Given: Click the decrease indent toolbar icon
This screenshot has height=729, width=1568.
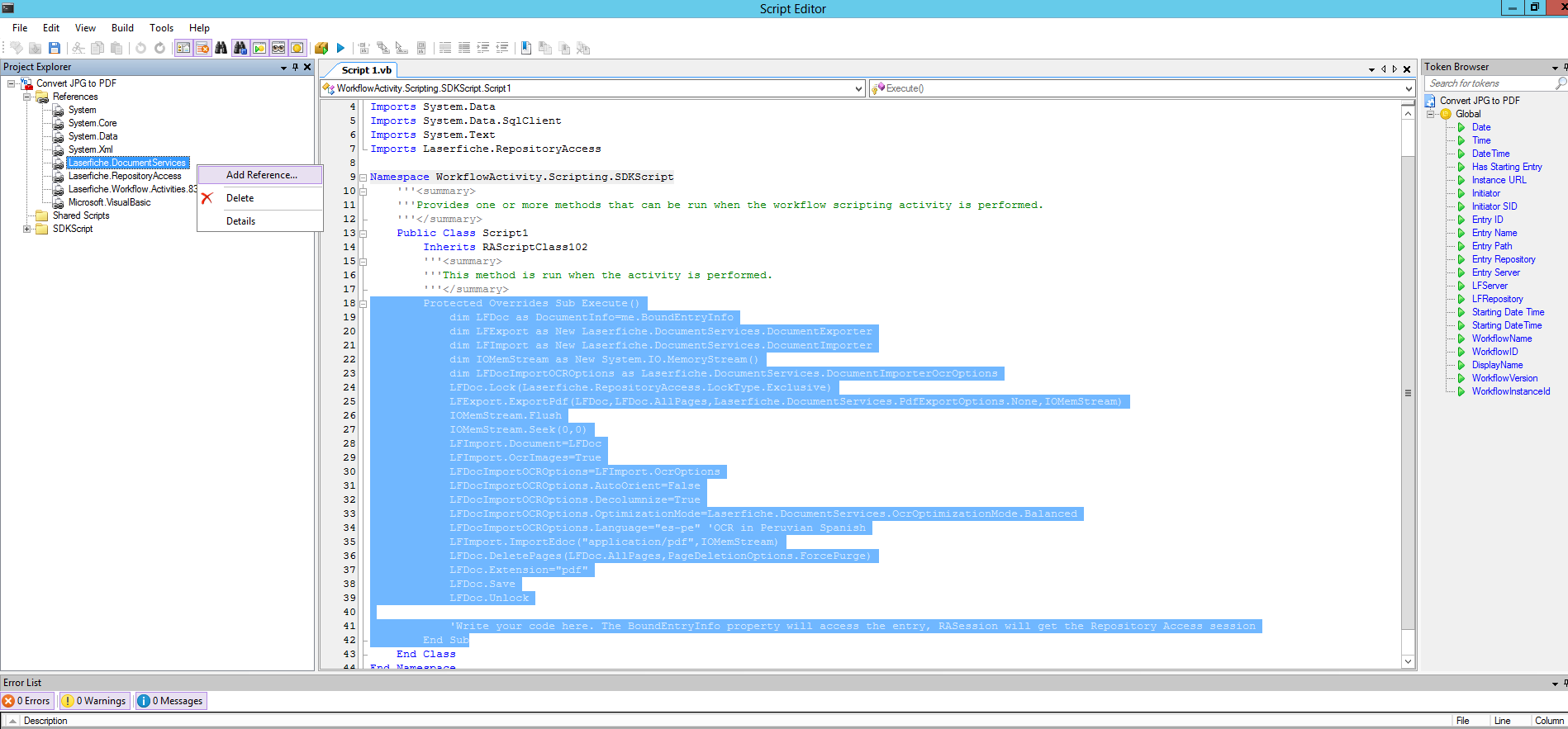Looking at the screenshot, I should (502, 48).
